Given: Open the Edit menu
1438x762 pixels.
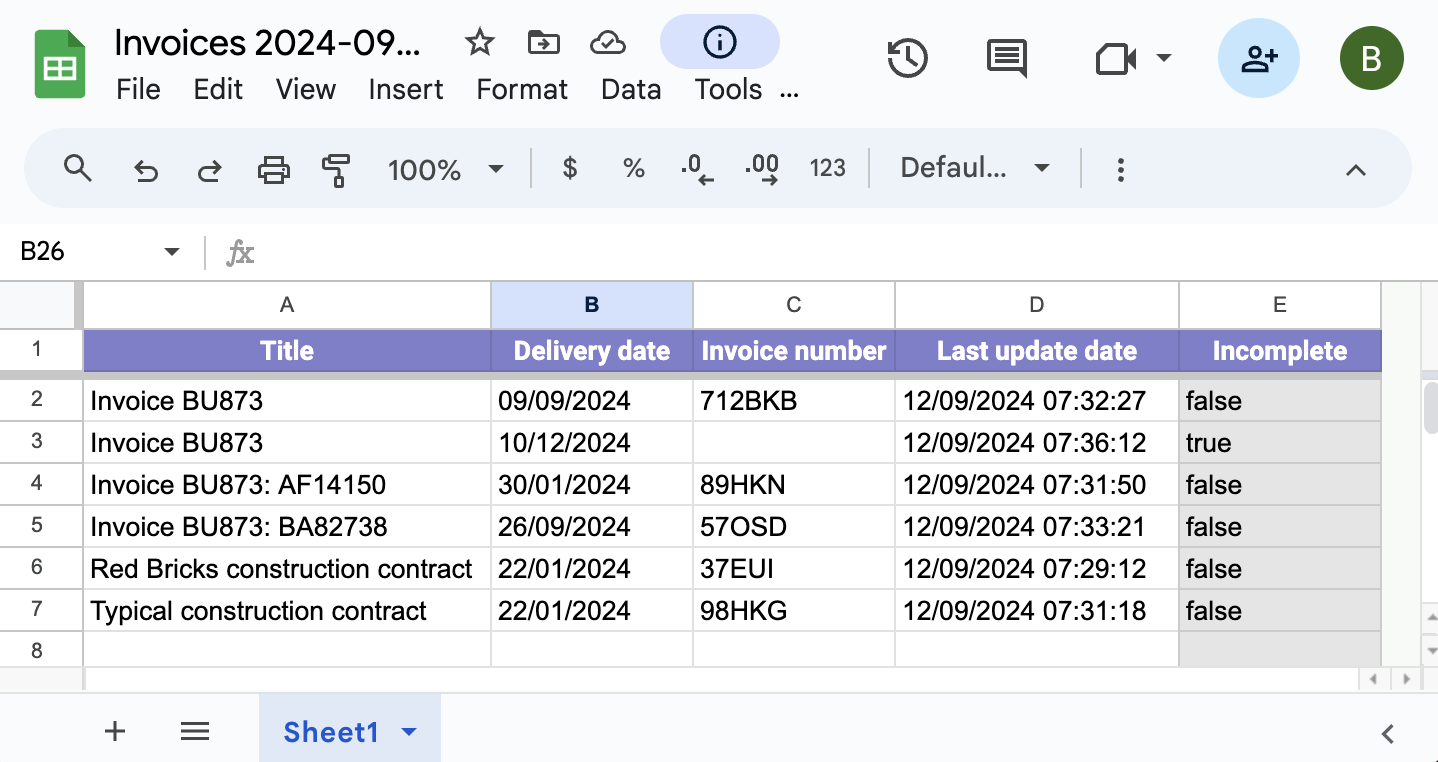Looking at the screenshot, I should click(x=218, y=89).
